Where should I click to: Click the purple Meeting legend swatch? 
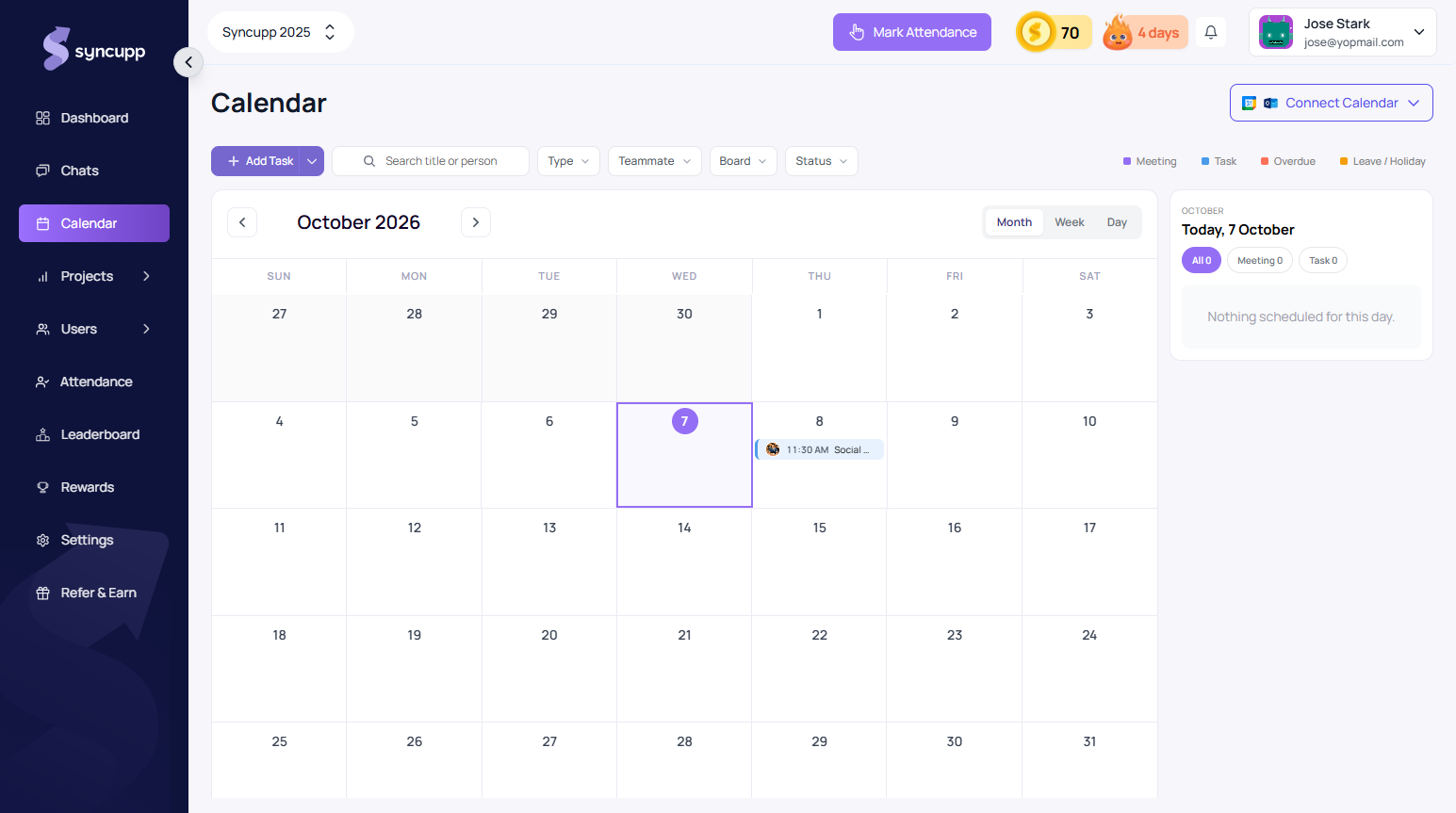[1127, 161]
